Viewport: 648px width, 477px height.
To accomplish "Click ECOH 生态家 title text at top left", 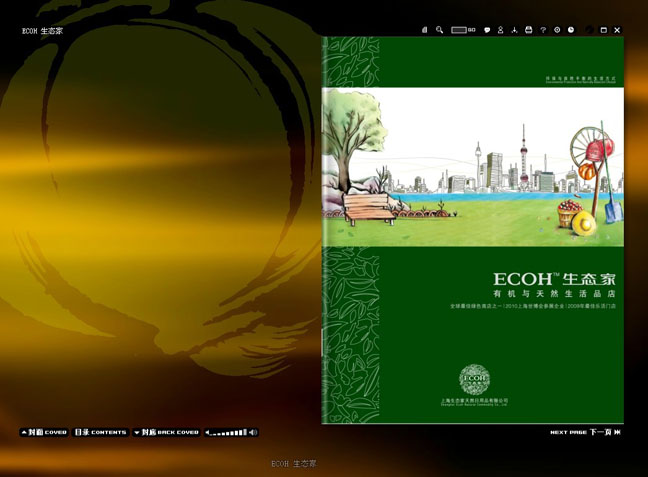I will (x=42, y=31).
